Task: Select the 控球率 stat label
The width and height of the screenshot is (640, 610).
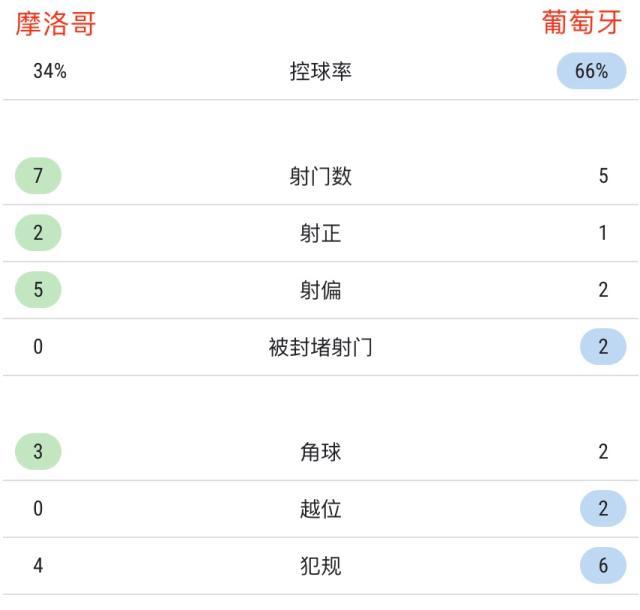Action: point(320,72)
